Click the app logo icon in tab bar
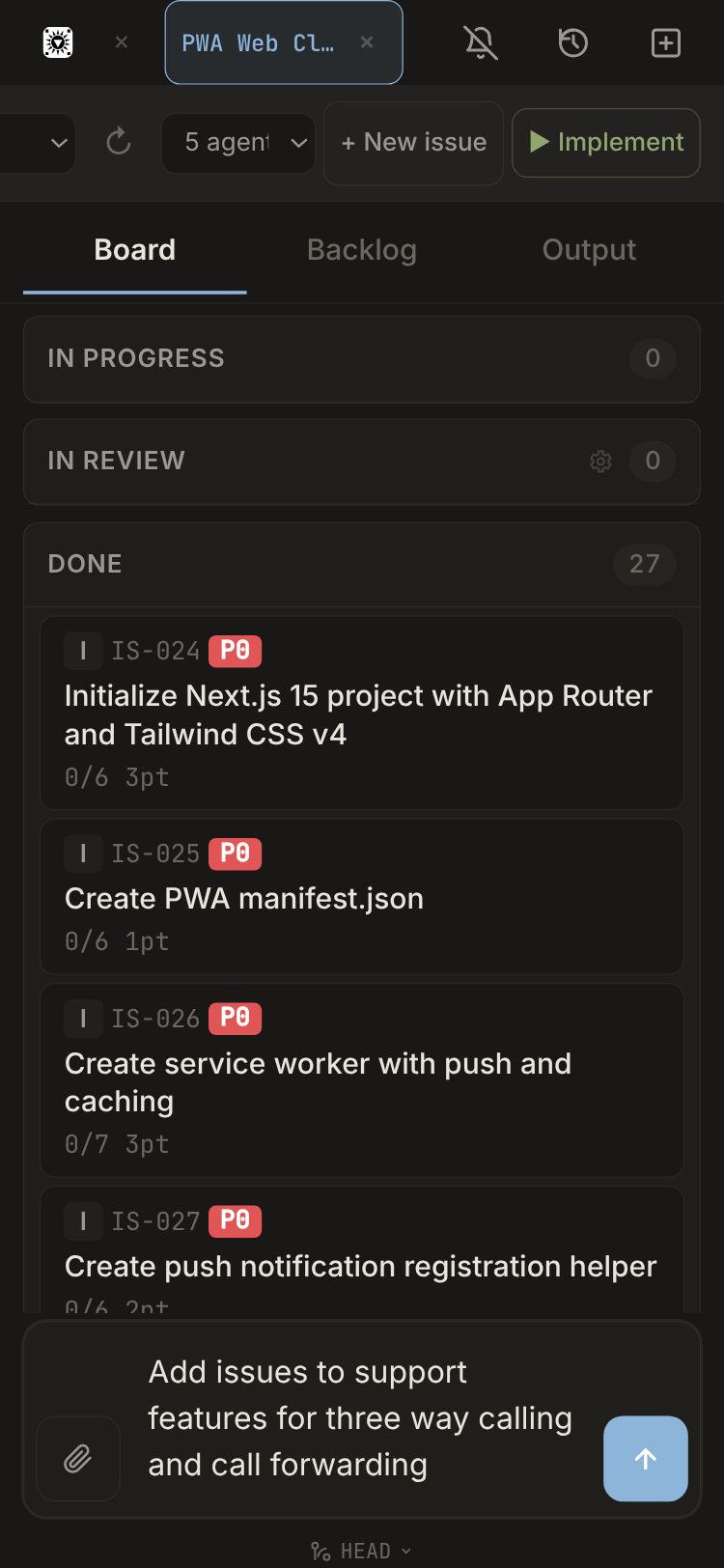Screen dimensions: 724x1568 tap(58, 42)
